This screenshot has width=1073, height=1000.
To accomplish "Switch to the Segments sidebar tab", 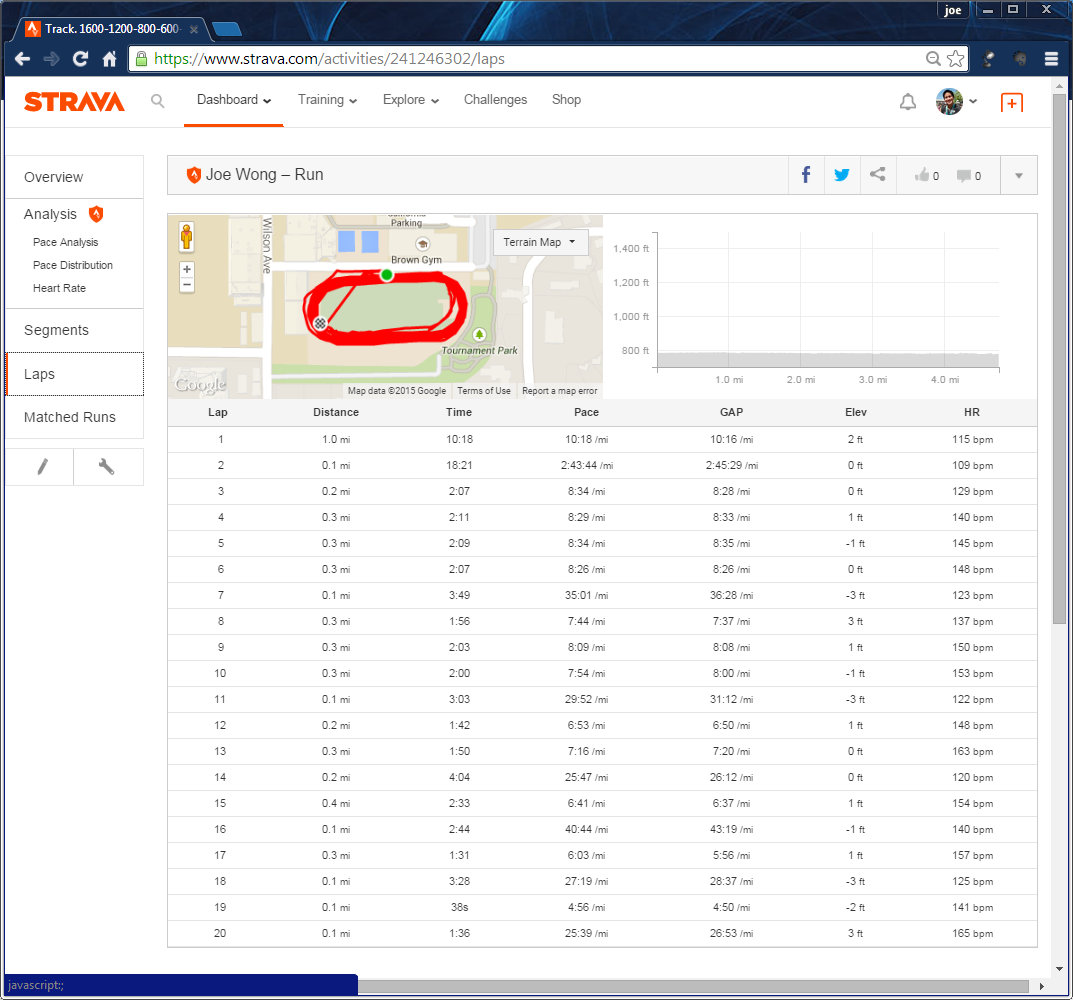I will [57, 330].
